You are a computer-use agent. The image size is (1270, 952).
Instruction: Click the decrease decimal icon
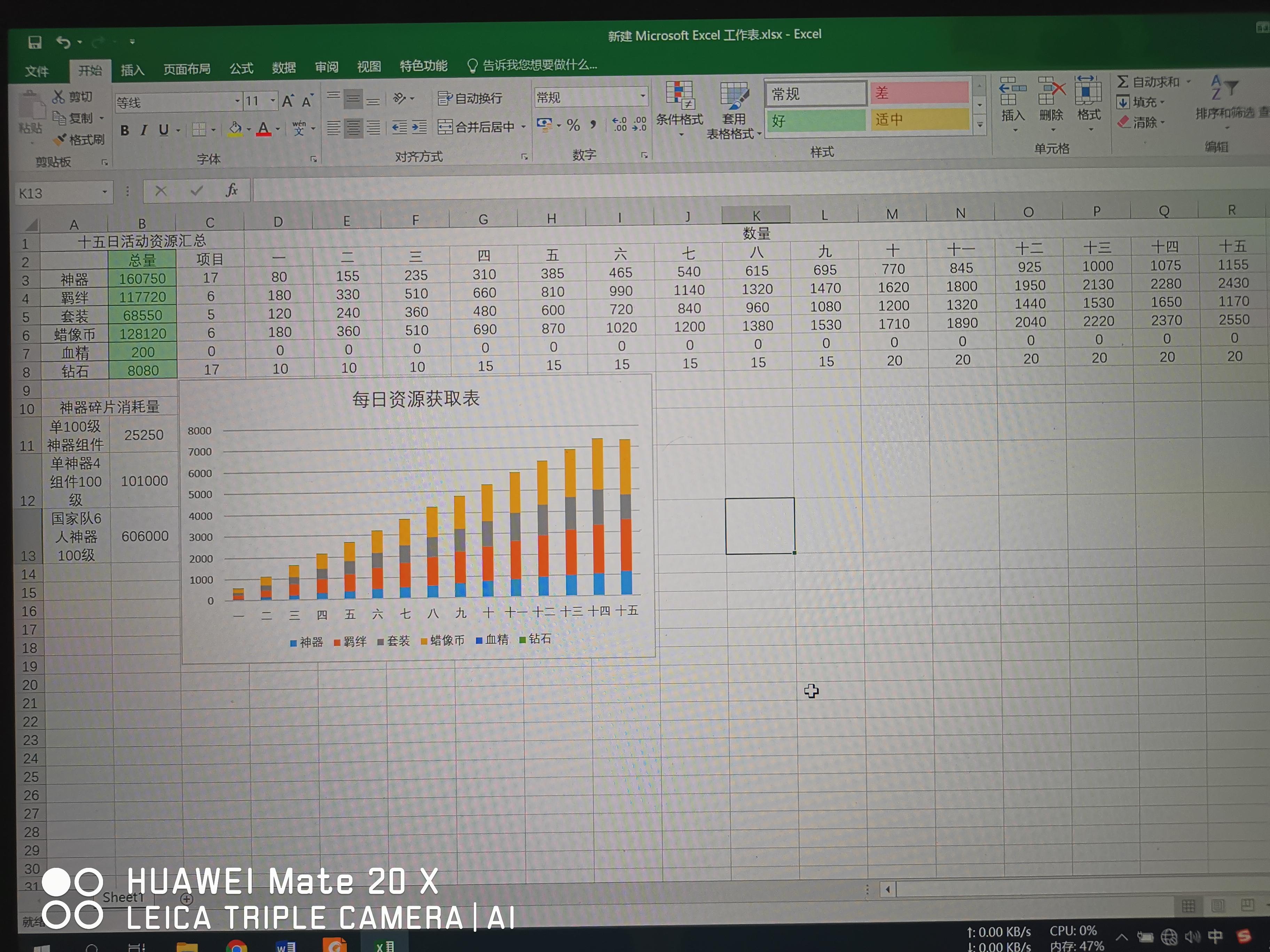coord(639,124)
